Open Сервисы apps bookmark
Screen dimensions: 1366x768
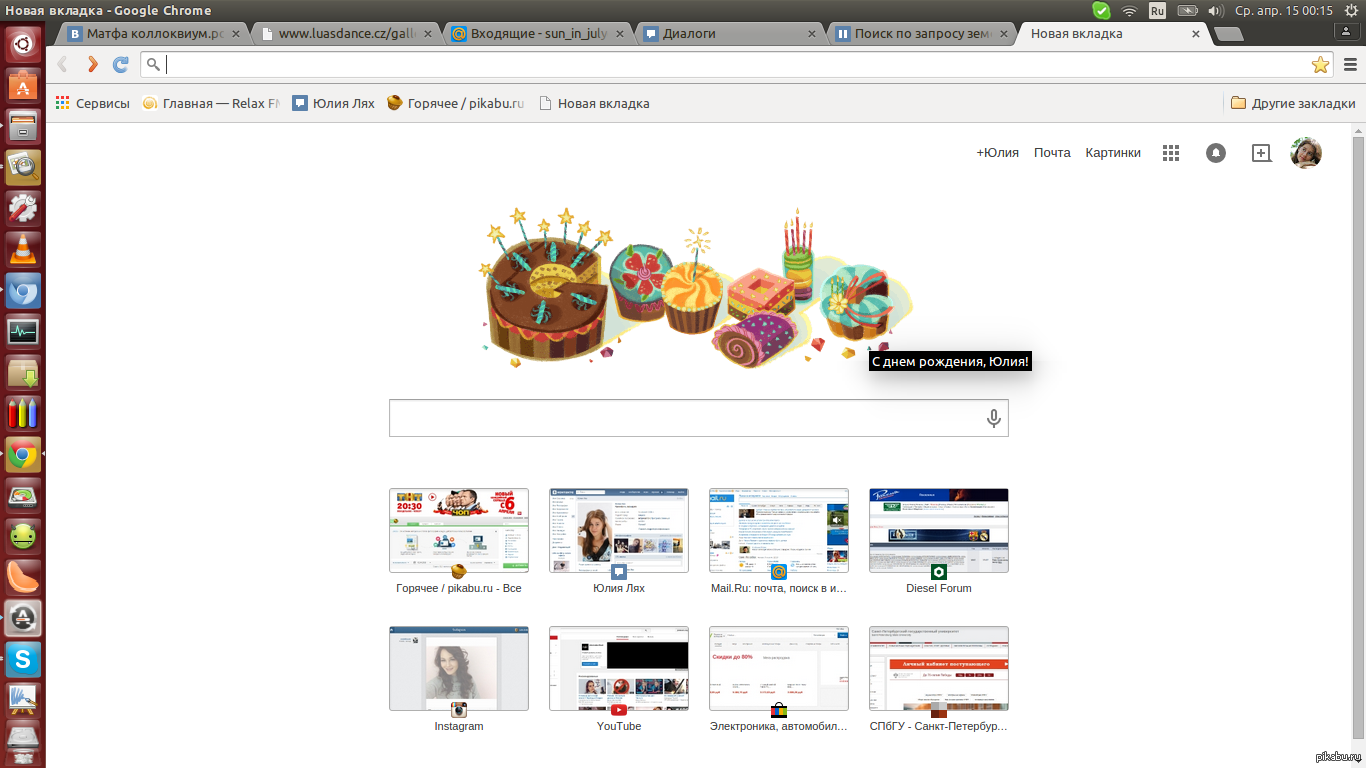(x=92, y=103)
